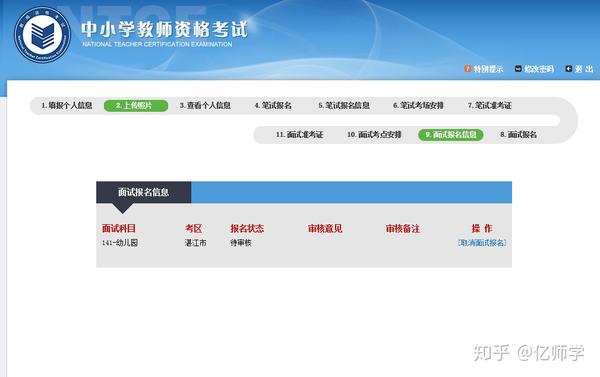Click the 面试报名信息 panel header tab

143,192
